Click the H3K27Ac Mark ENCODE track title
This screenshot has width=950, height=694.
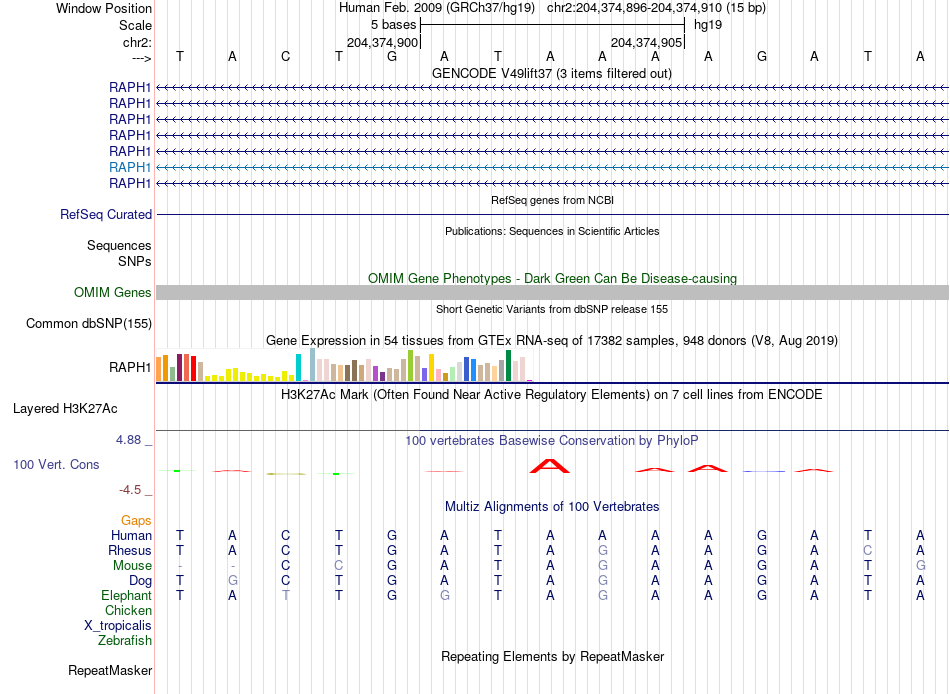[552, 395]
